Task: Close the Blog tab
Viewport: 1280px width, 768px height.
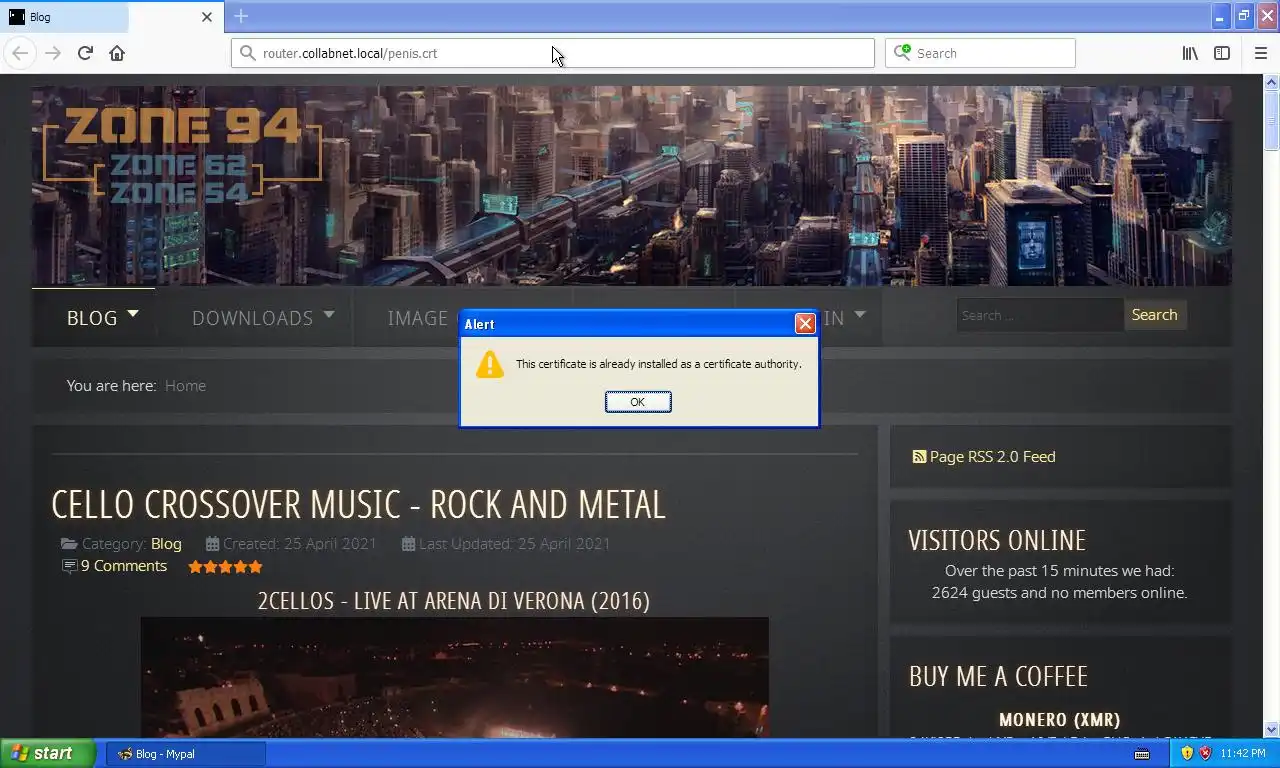Action: 207,17
